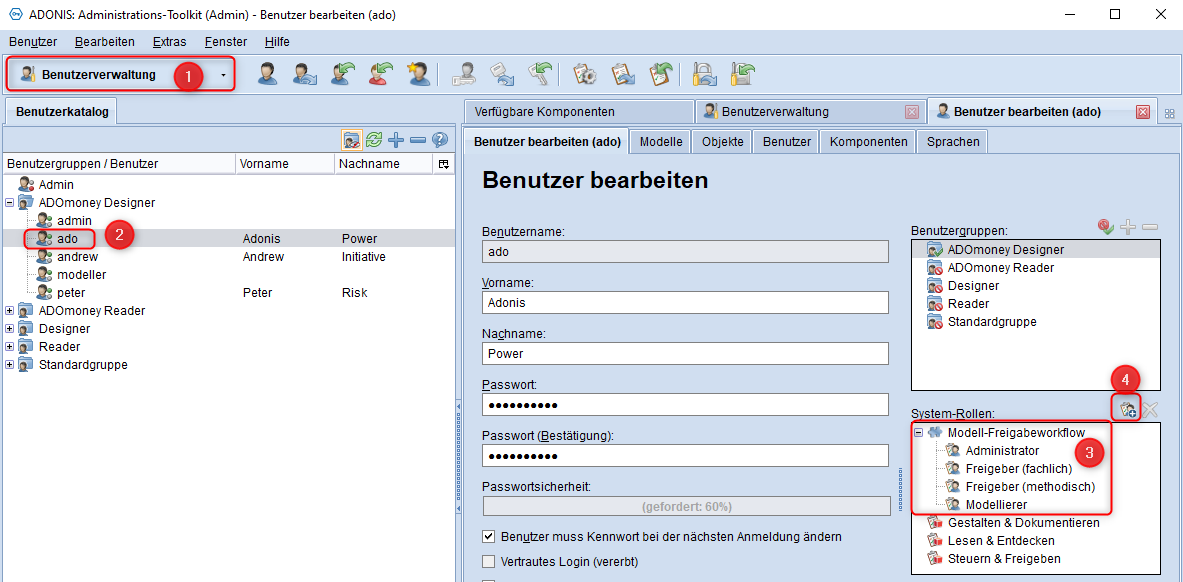
Task: Sort by the Vorname column header
Action: click(x=284, y=164)
